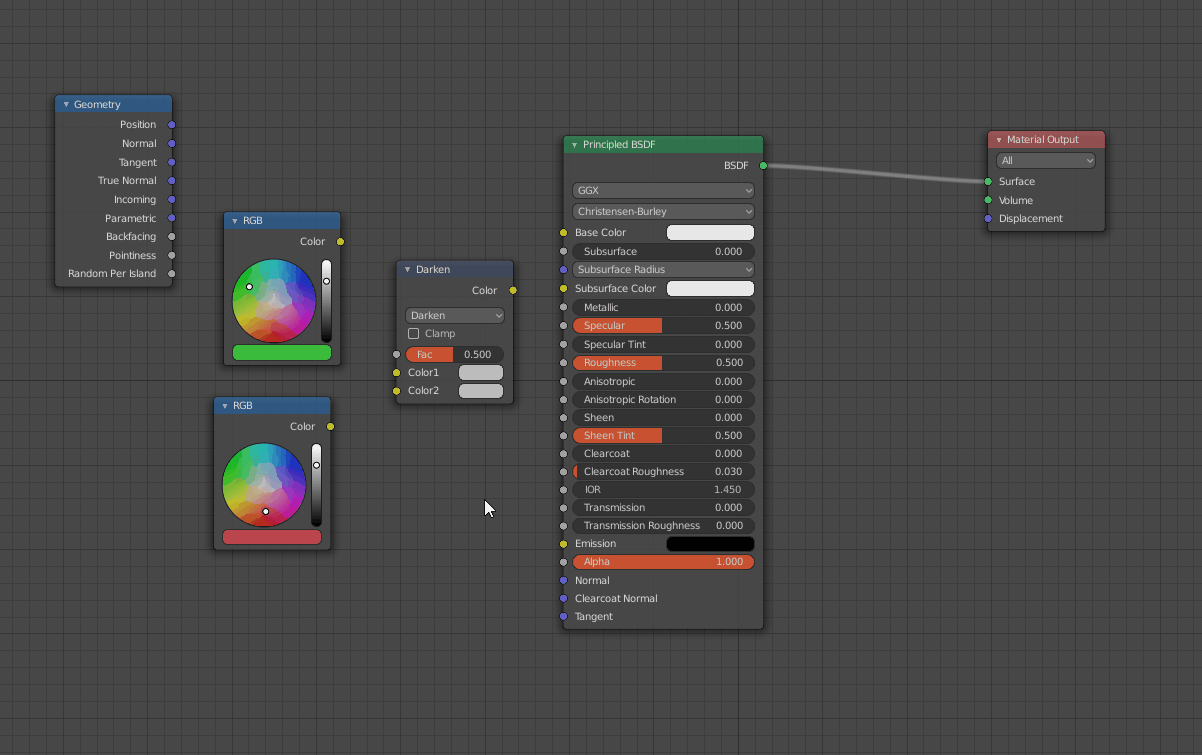Viewport: 1202px width, 755px height.
Task: Click the Clearcoat Normal input socket
Action: tap(563, 598)
